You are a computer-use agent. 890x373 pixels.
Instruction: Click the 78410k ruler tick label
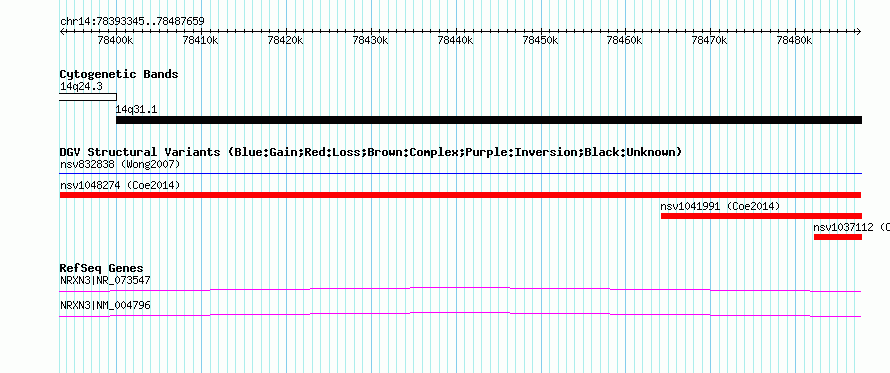pos(201,40)
